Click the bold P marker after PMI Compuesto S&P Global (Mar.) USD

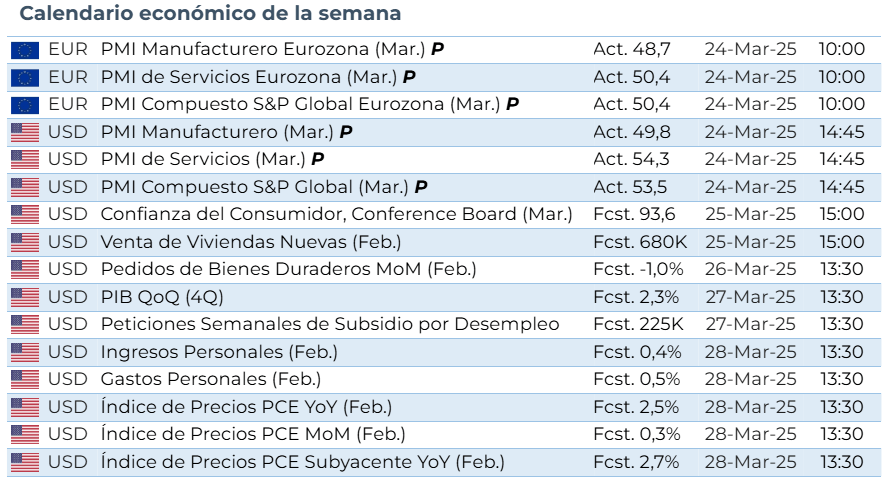click(421, 187)
